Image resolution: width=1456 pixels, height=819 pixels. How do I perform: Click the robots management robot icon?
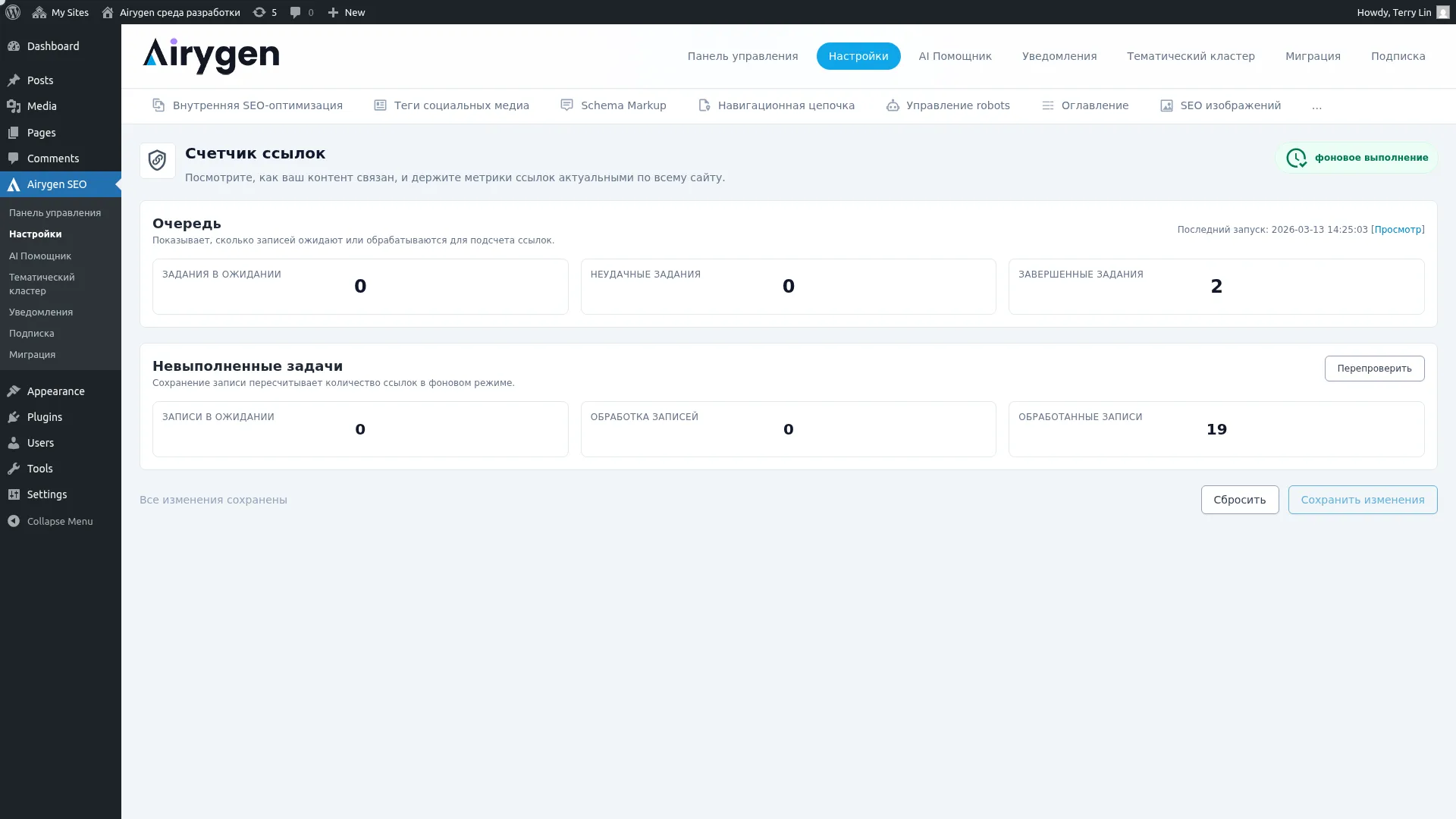[893, 105]
